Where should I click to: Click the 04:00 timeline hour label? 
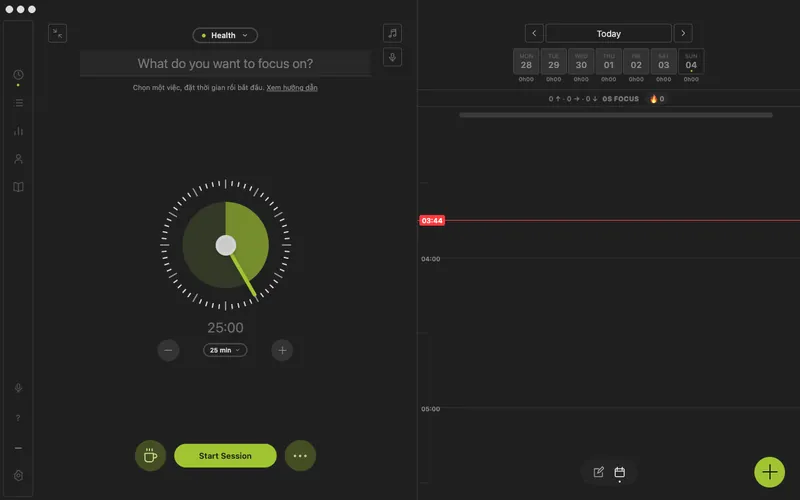pos(431,259)
